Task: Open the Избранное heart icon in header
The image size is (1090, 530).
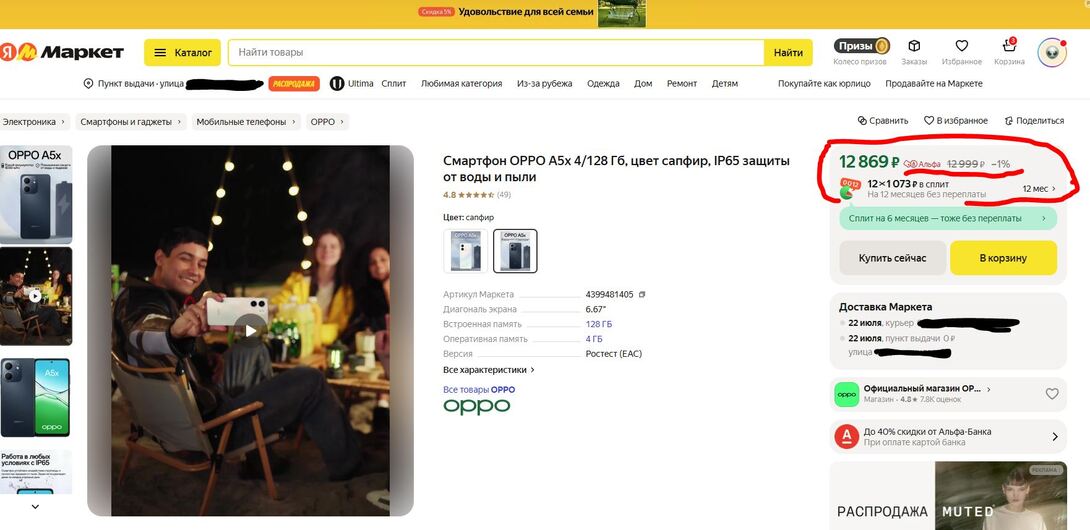Action: click(961, 47)
